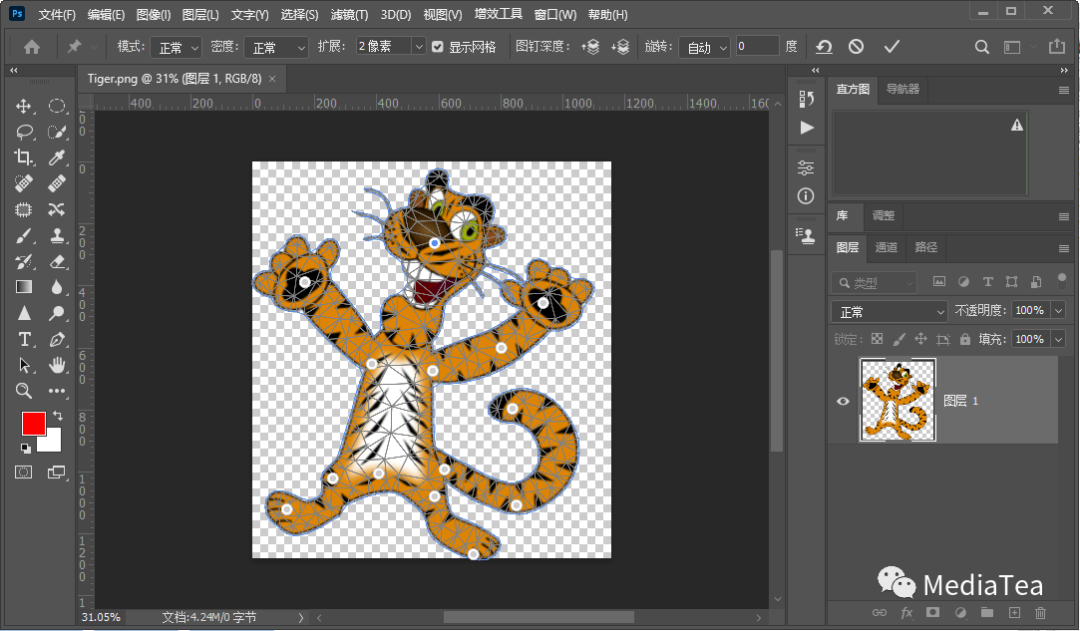Viewport: 1080px width, 631px height.
Task: Select the Lasso tool
Action: pos(24,132)
